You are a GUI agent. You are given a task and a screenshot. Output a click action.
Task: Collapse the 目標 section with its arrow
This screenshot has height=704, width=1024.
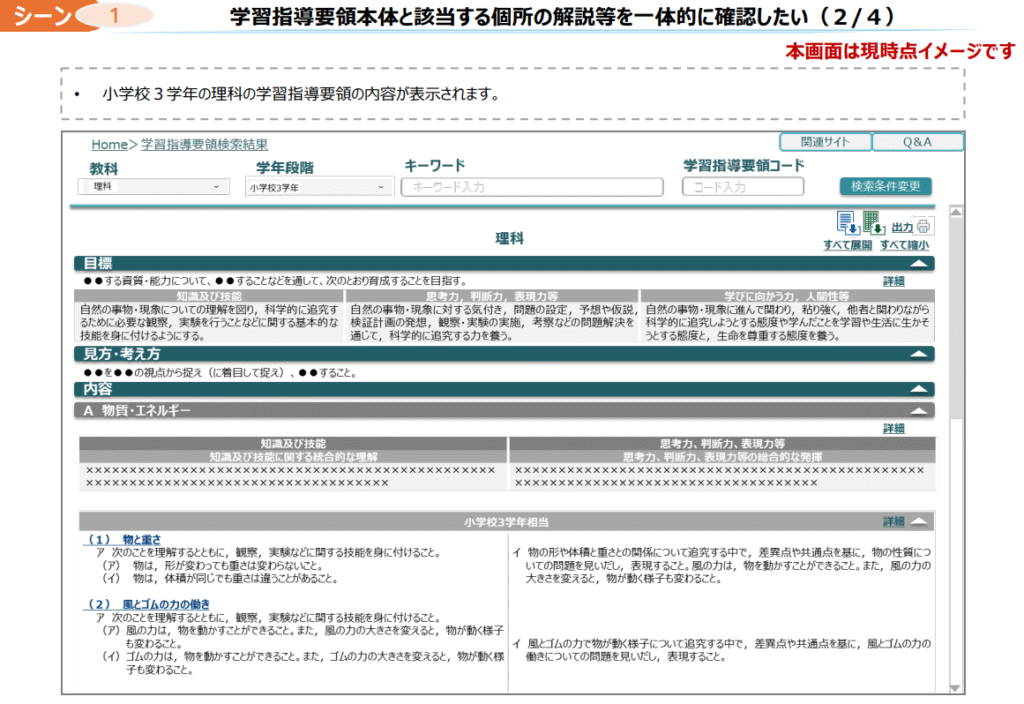point(919,265)
